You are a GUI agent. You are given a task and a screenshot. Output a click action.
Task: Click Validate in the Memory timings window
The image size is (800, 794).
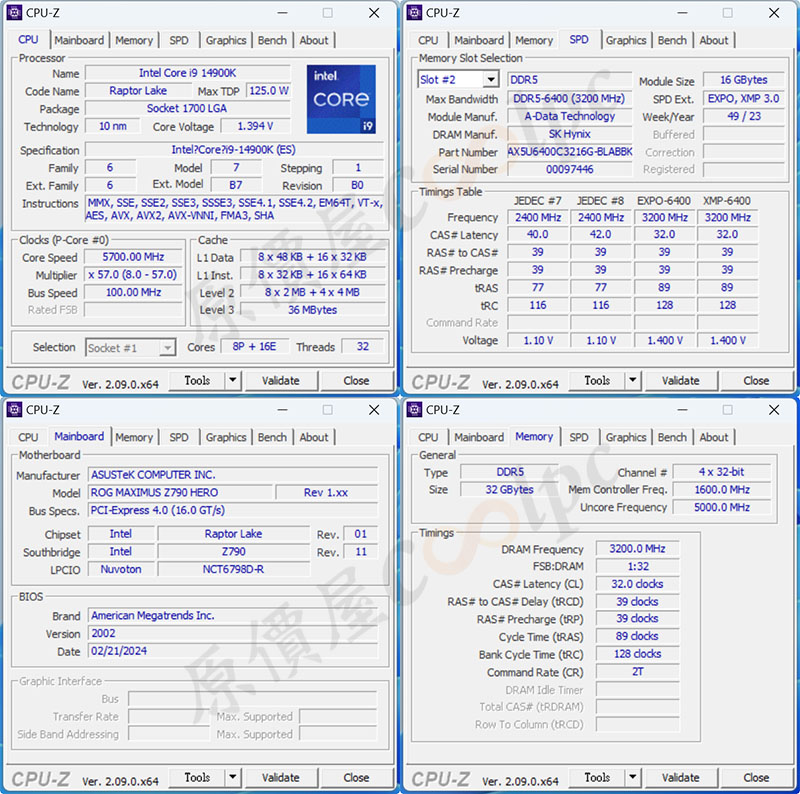click(x=681, y=778)
